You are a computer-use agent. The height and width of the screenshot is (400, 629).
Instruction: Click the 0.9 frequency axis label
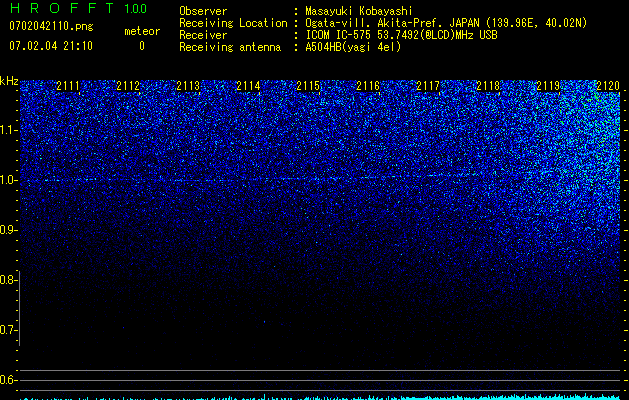[7, 230]
